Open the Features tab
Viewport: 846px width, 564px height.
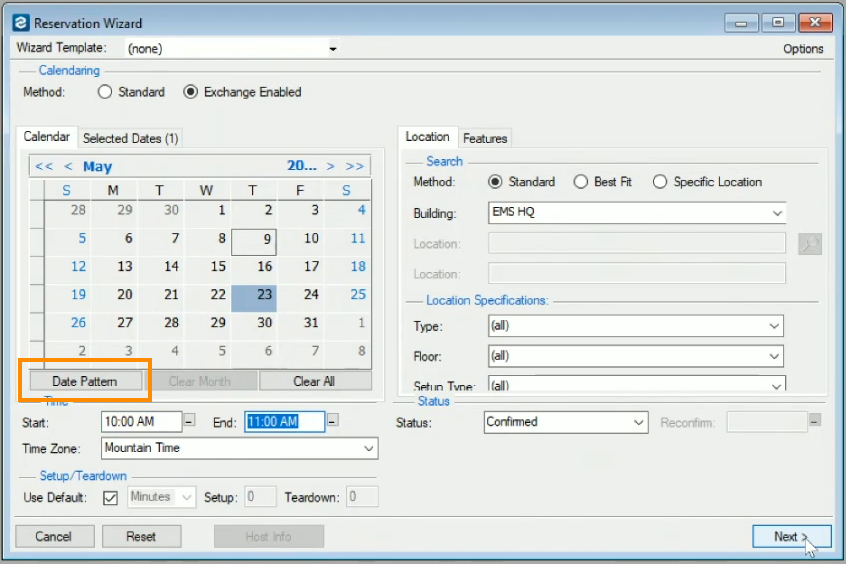[x=485, y=138]
